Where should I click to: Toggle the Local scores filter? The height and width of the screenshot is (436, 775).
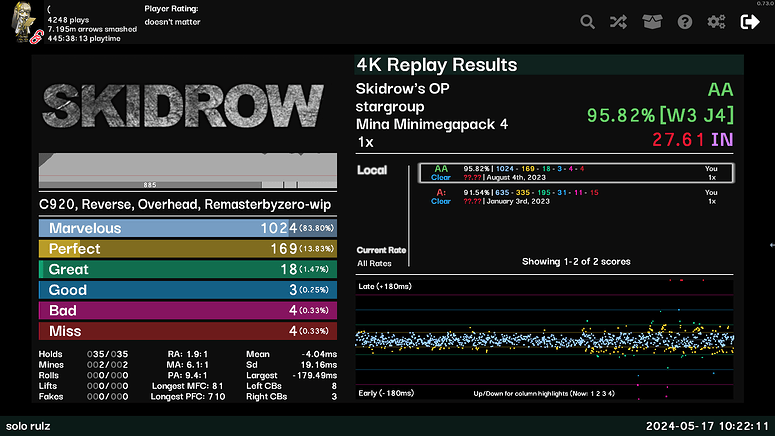click(x=372, y=170)
